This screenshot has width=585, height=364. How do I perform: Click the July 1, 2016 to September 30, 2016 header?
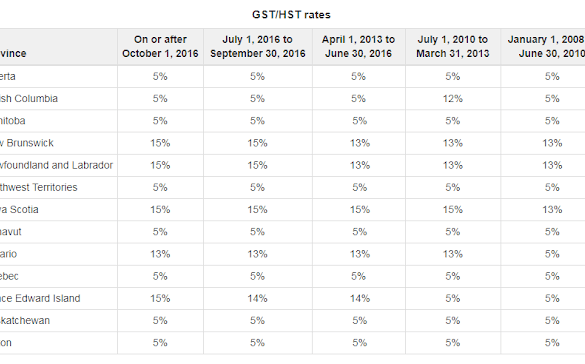258,47
